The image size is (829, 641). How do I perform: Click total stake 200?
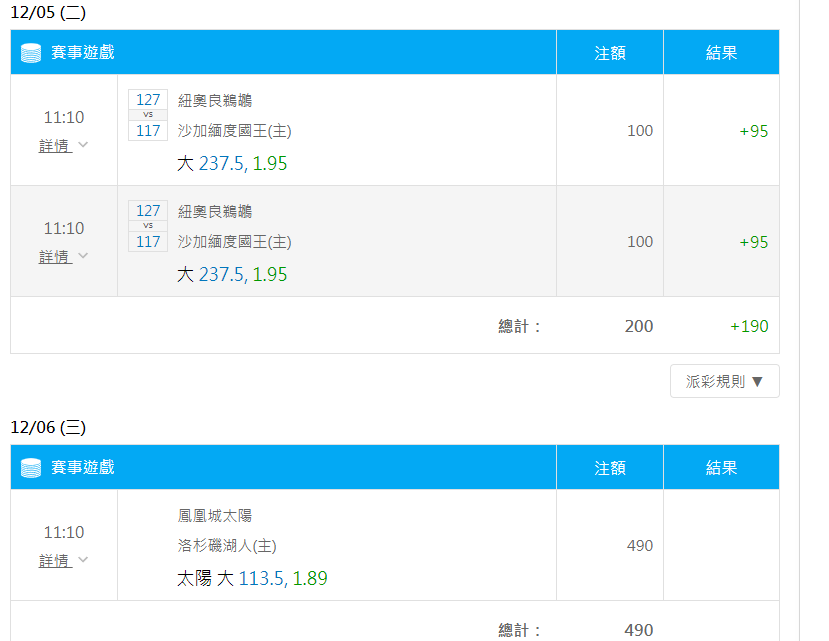639,326
